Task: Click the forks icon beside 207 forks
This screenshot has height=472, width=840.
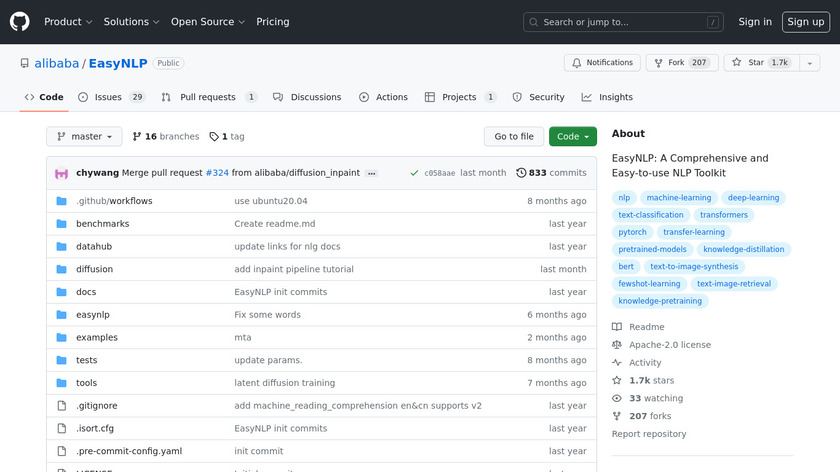Action: pos(617,416)
